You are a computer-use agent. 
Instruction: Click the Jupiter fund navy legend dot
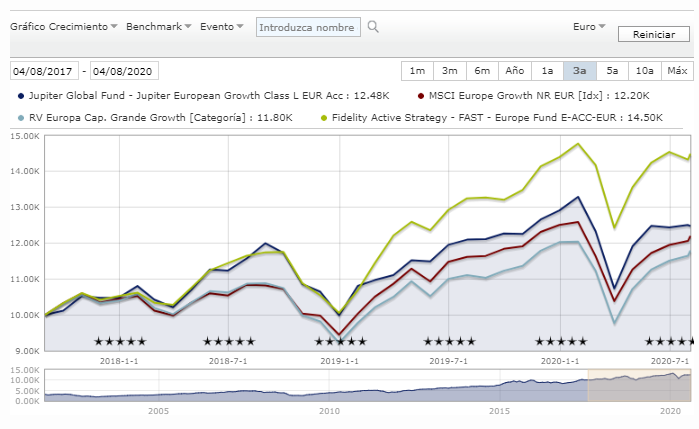[22, 96]
